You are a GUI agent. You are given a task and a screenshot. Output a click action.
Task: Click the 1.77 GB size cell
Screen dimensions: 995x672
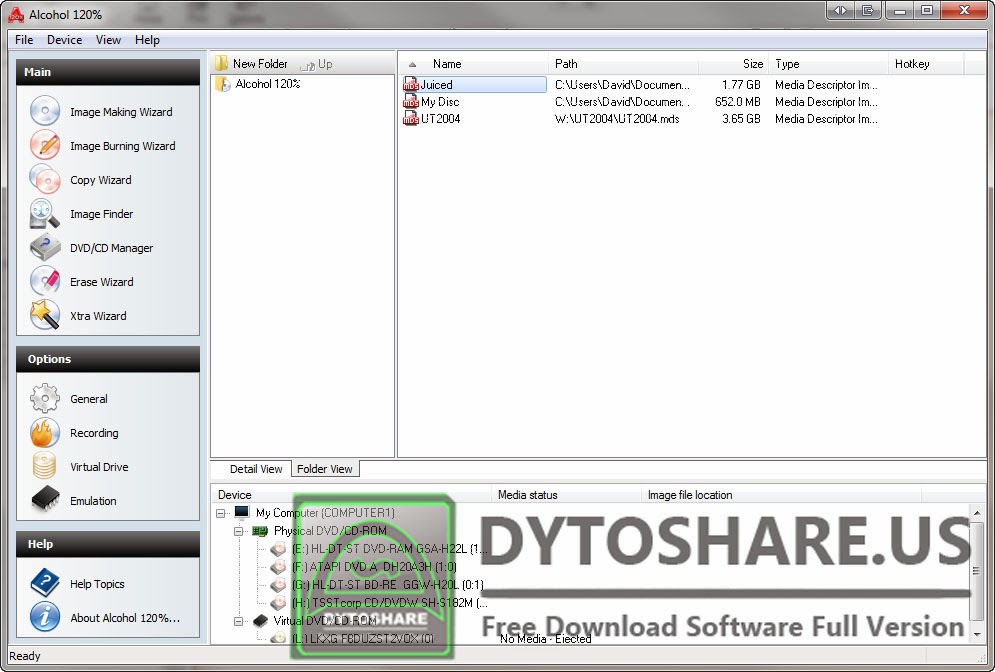741,84
